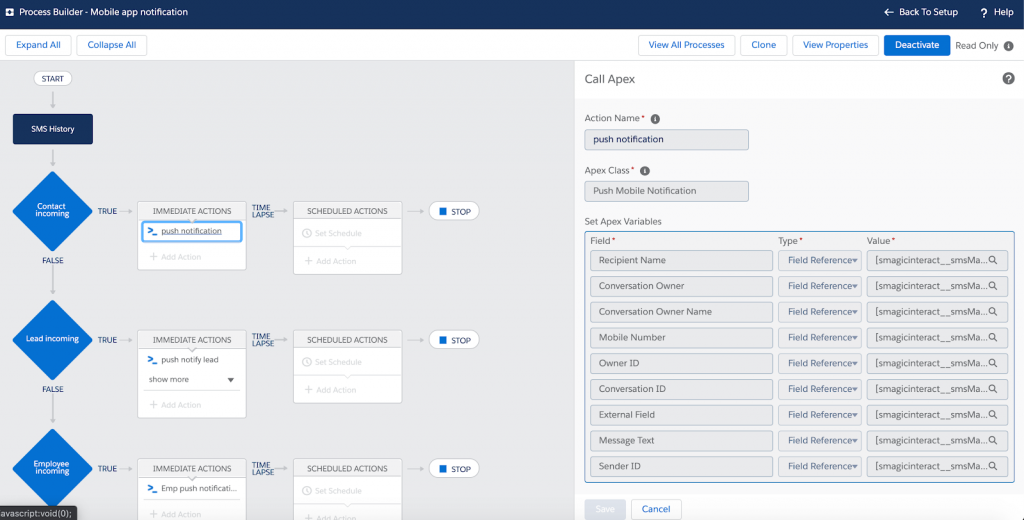Viewport: 1024px width, 520px height.
Task: Click the info icon beside Action Name
Action: [x=655, y=119]
